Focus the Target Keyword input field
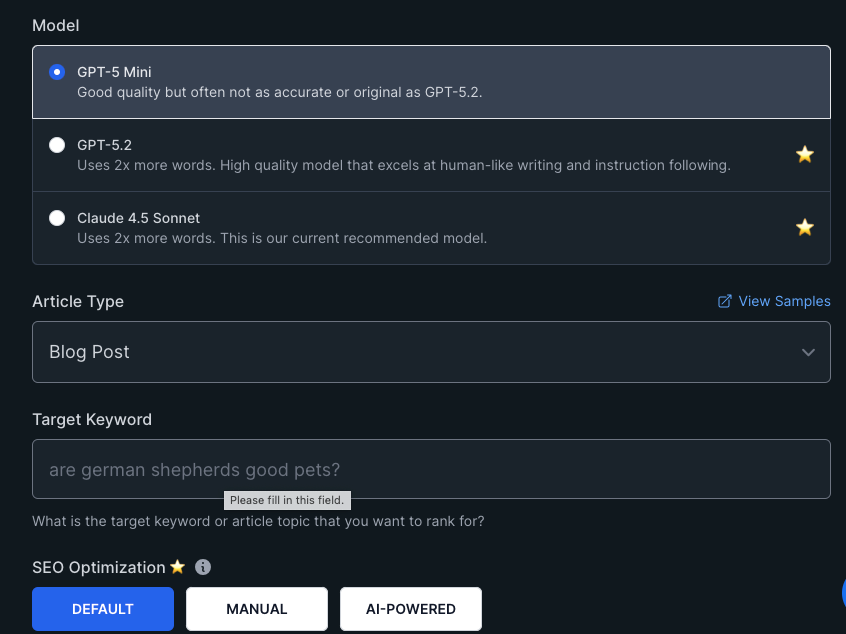Screen dimensions: 846x634 tap(431, 469)
